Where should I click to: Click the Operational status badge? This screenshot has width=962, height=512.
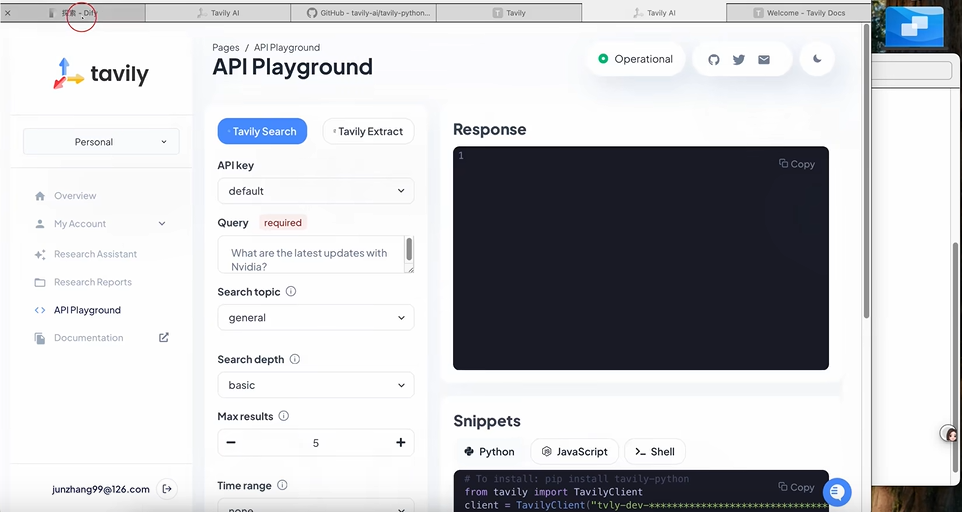pos(635,59)
